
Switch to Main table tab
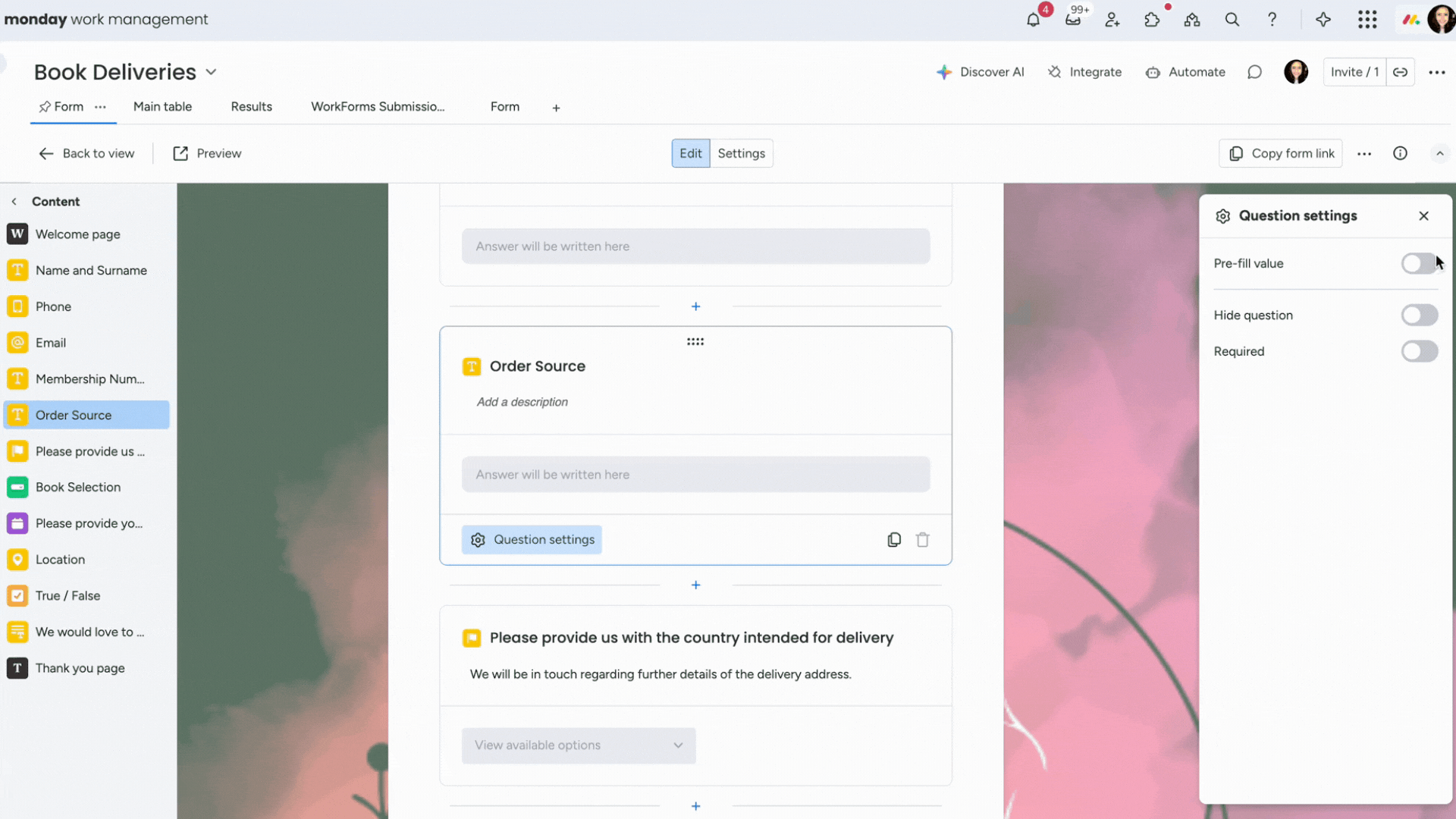pyautogui.click(x=162, y=107)
